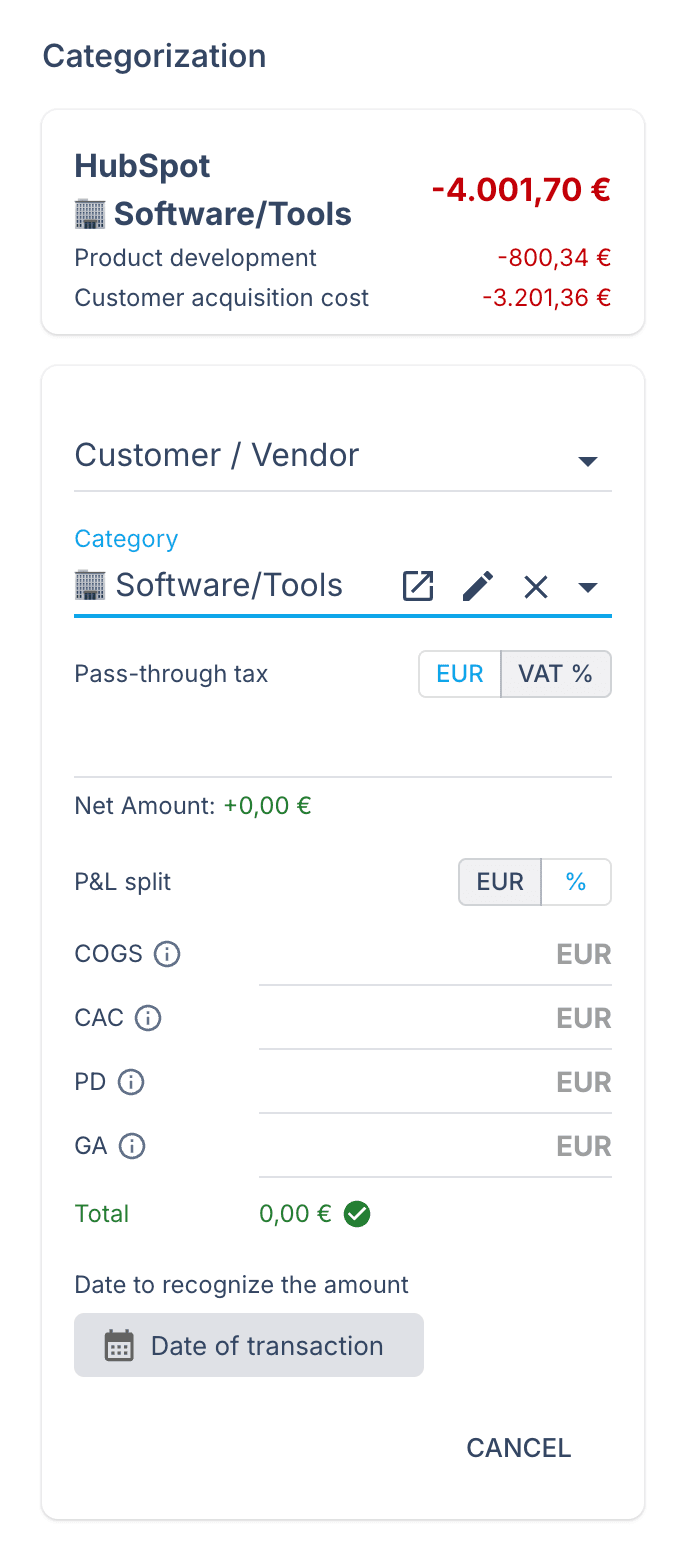Set P&L split to percent mode

click(576, 882)
